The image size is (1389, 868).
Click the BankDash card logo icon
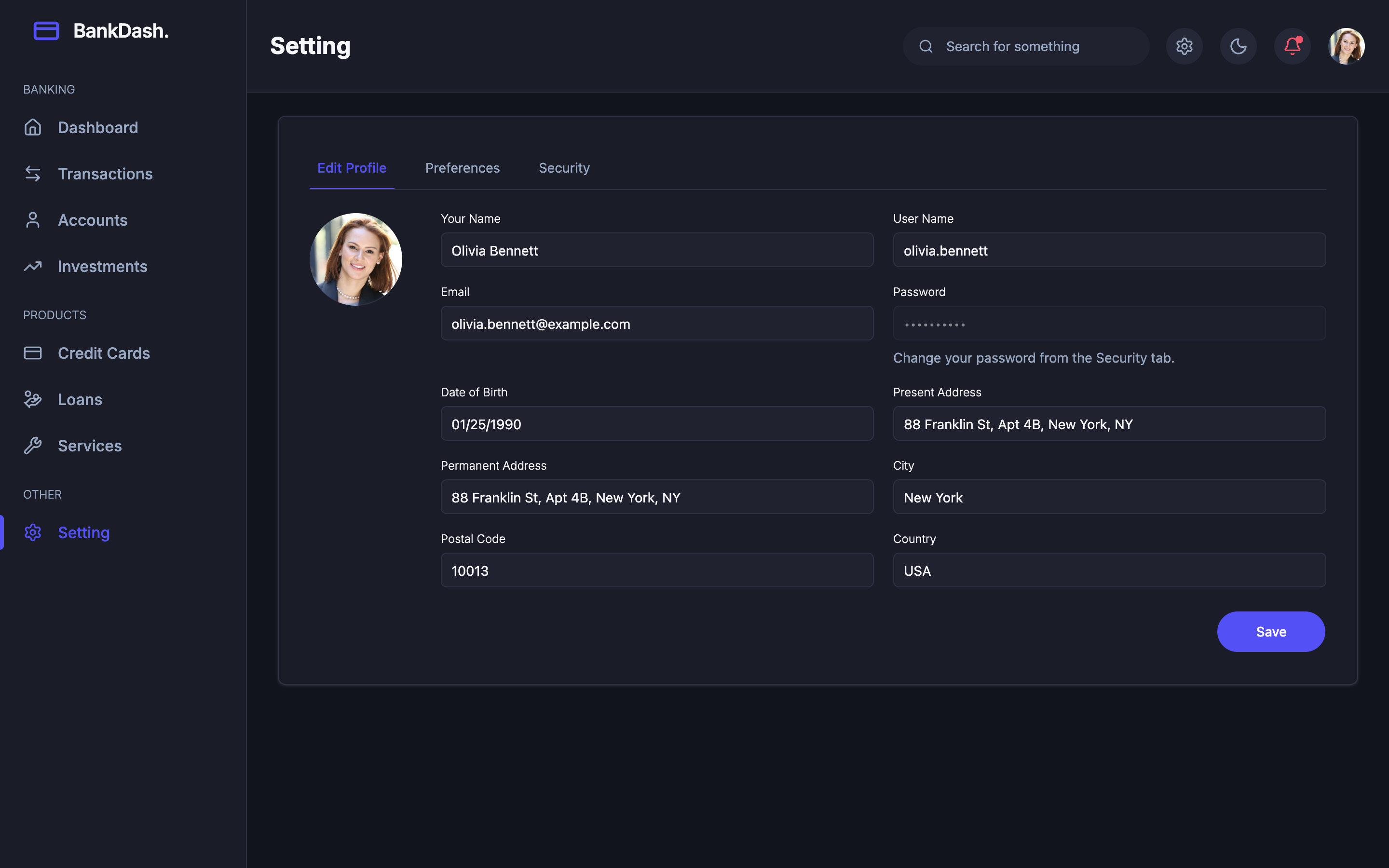pyautogui.click(x=46, y=30)
